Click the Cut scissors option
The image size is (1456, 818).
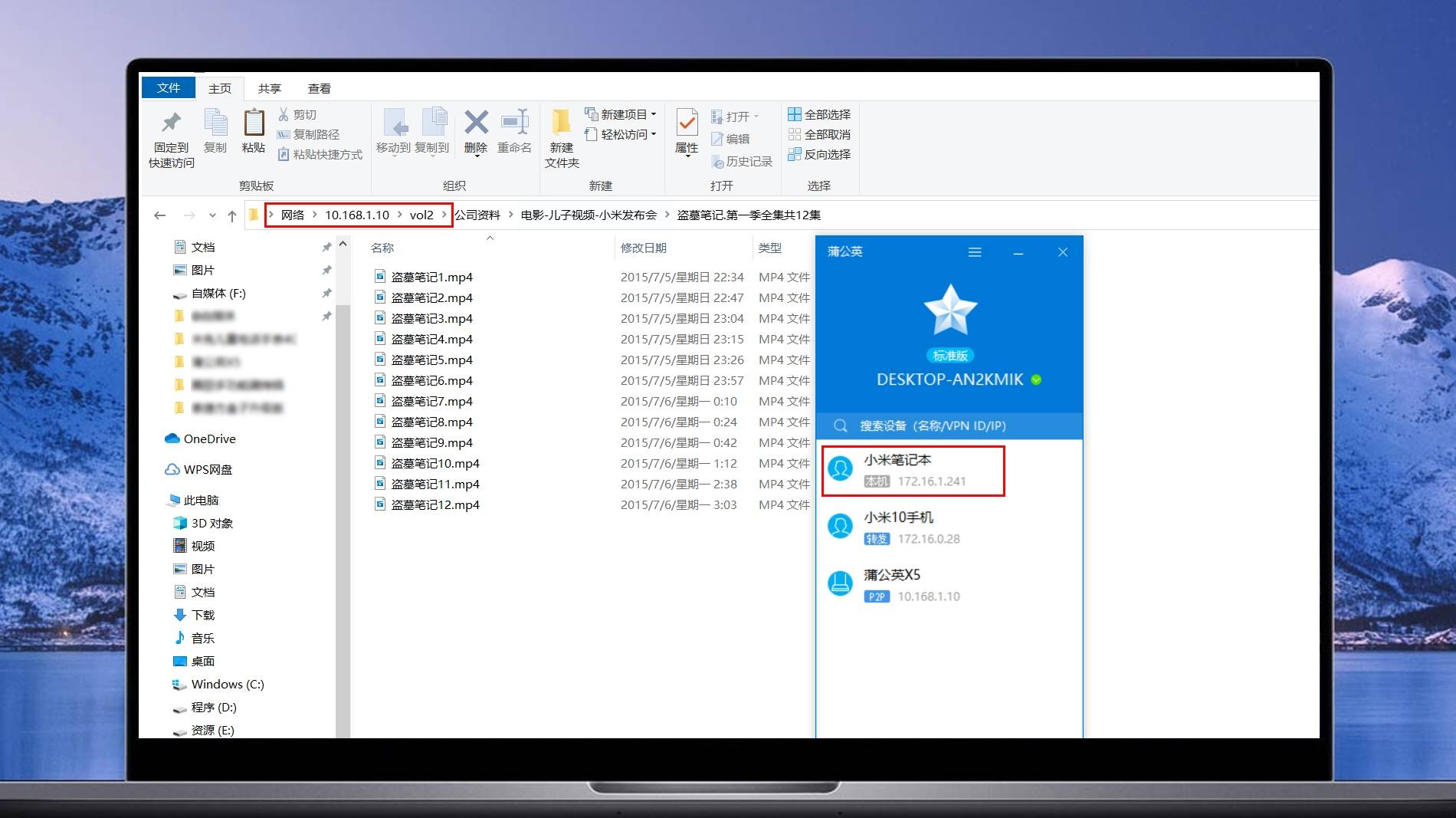coord(297,114)
